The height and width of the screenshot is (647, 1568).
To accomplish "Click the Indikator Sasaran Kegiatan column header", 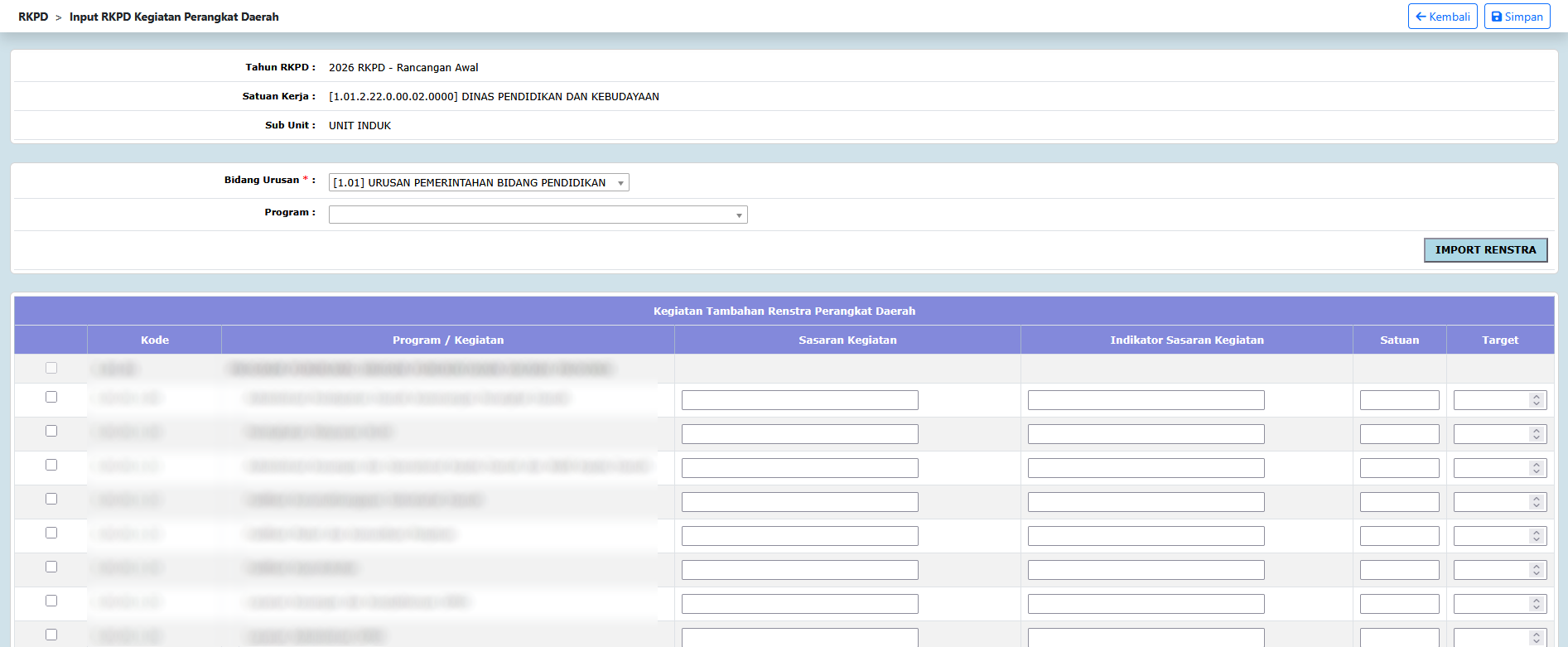I will click(1187, 340).
